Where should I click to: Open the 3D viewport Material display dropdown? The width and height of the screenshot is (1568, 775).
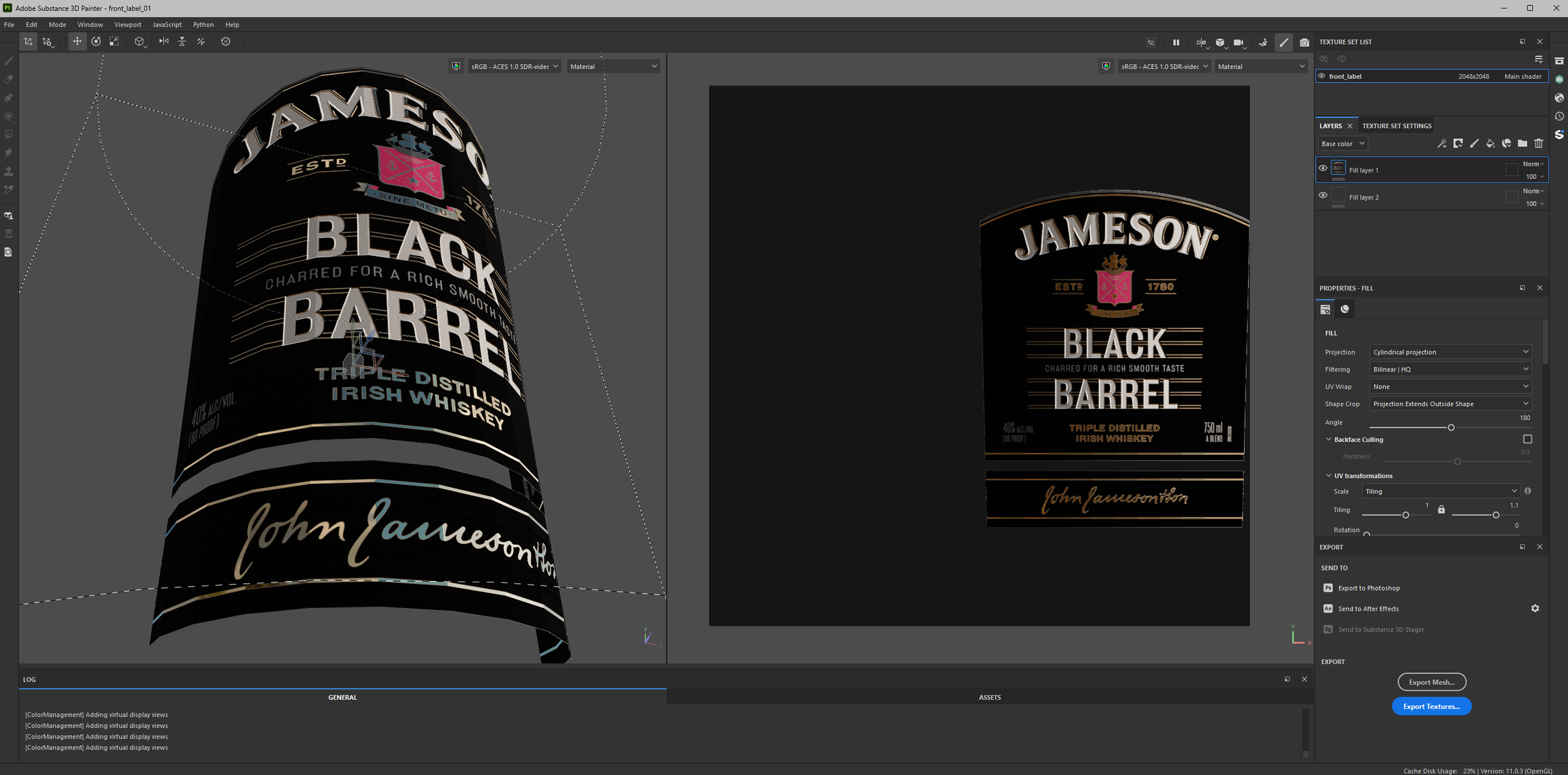tap(613, 67)
